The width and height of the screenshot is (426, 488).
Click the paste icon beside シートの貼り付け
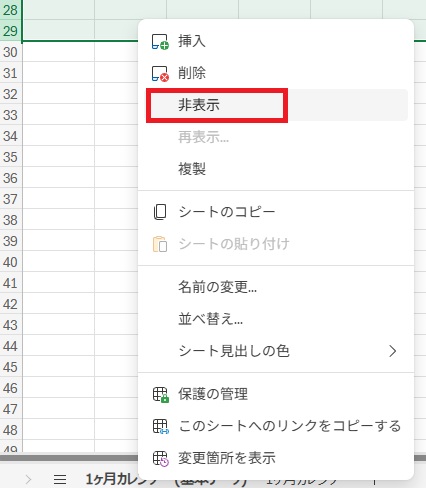[160, 244]
